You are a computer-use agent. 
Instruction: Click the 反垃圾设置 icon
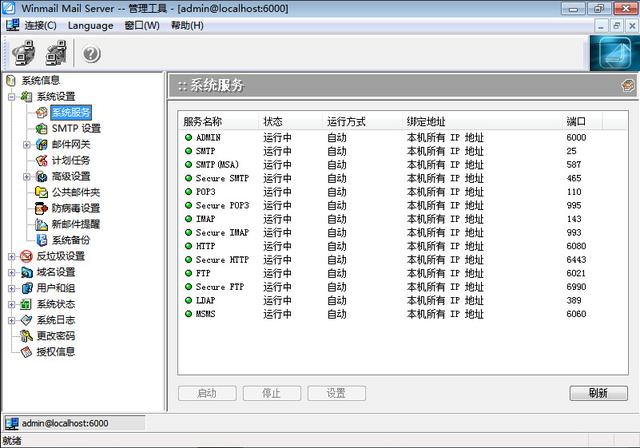coord(27,256)
